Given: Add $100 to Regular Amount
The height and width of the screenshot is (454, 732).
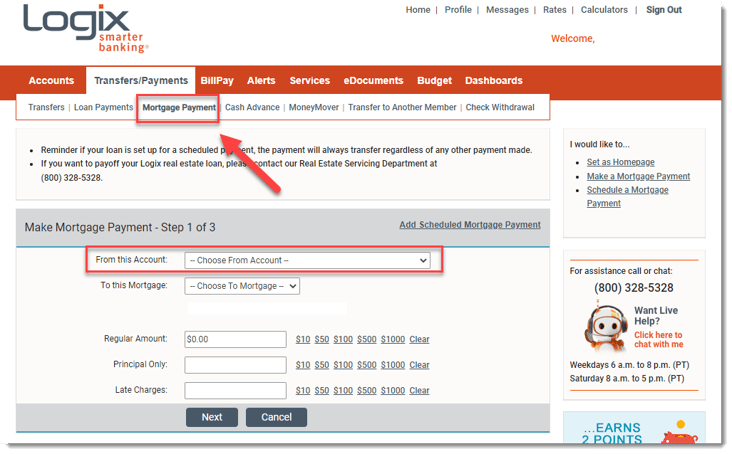Looking at the screenshot, I should point(343,340).
